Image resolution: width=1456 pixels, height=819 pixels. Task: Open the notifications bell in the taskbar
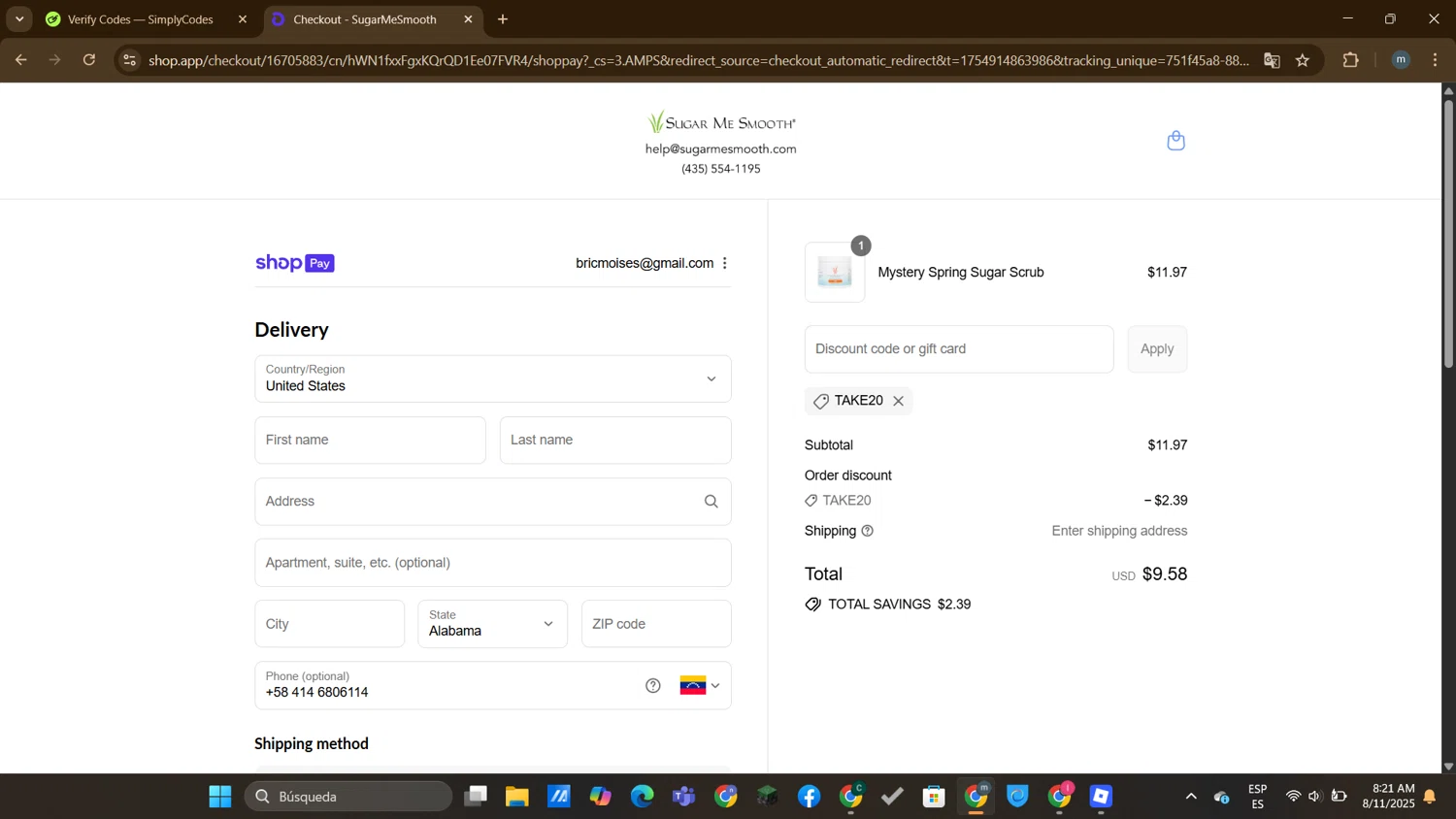coord(1430,797)
